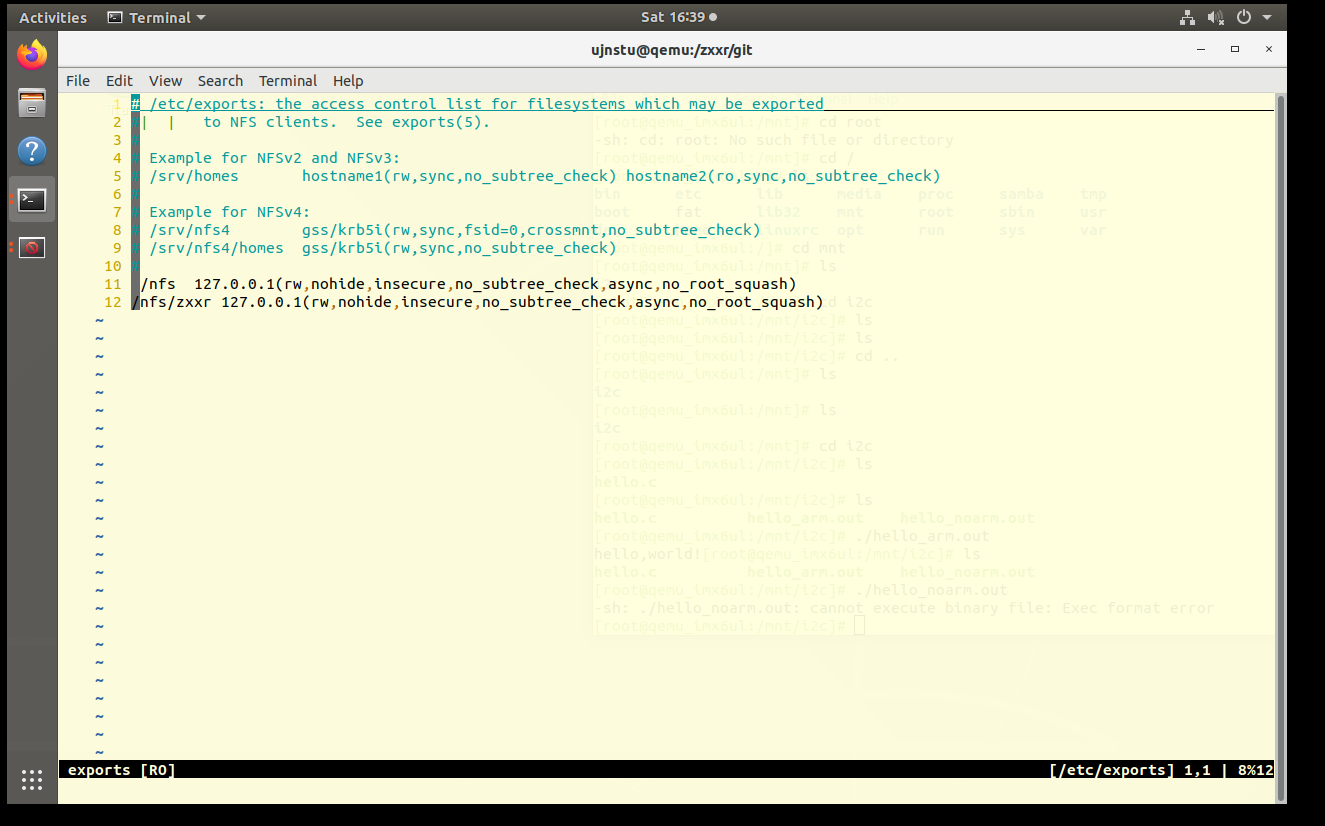1325x826 pixels.
Task: Open the Edit menu
Action: click(119, 81)
